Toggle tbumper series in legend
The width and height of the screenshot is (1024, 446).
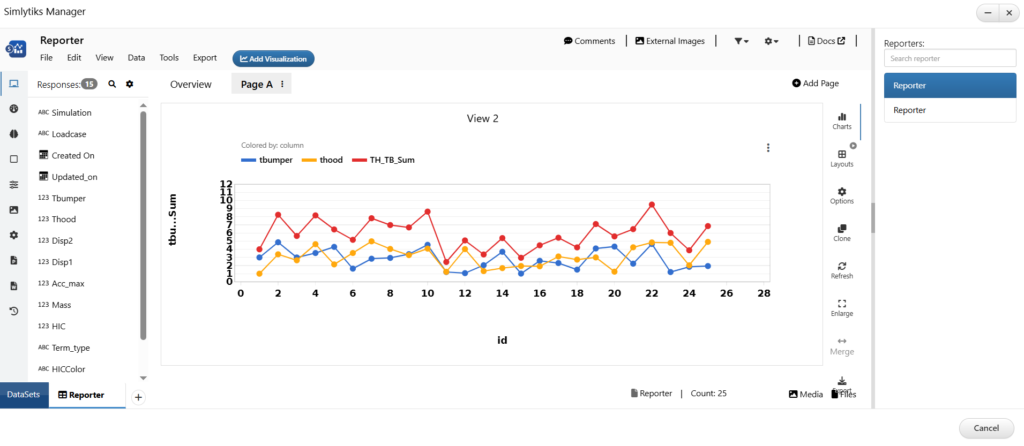click(266, 160)
